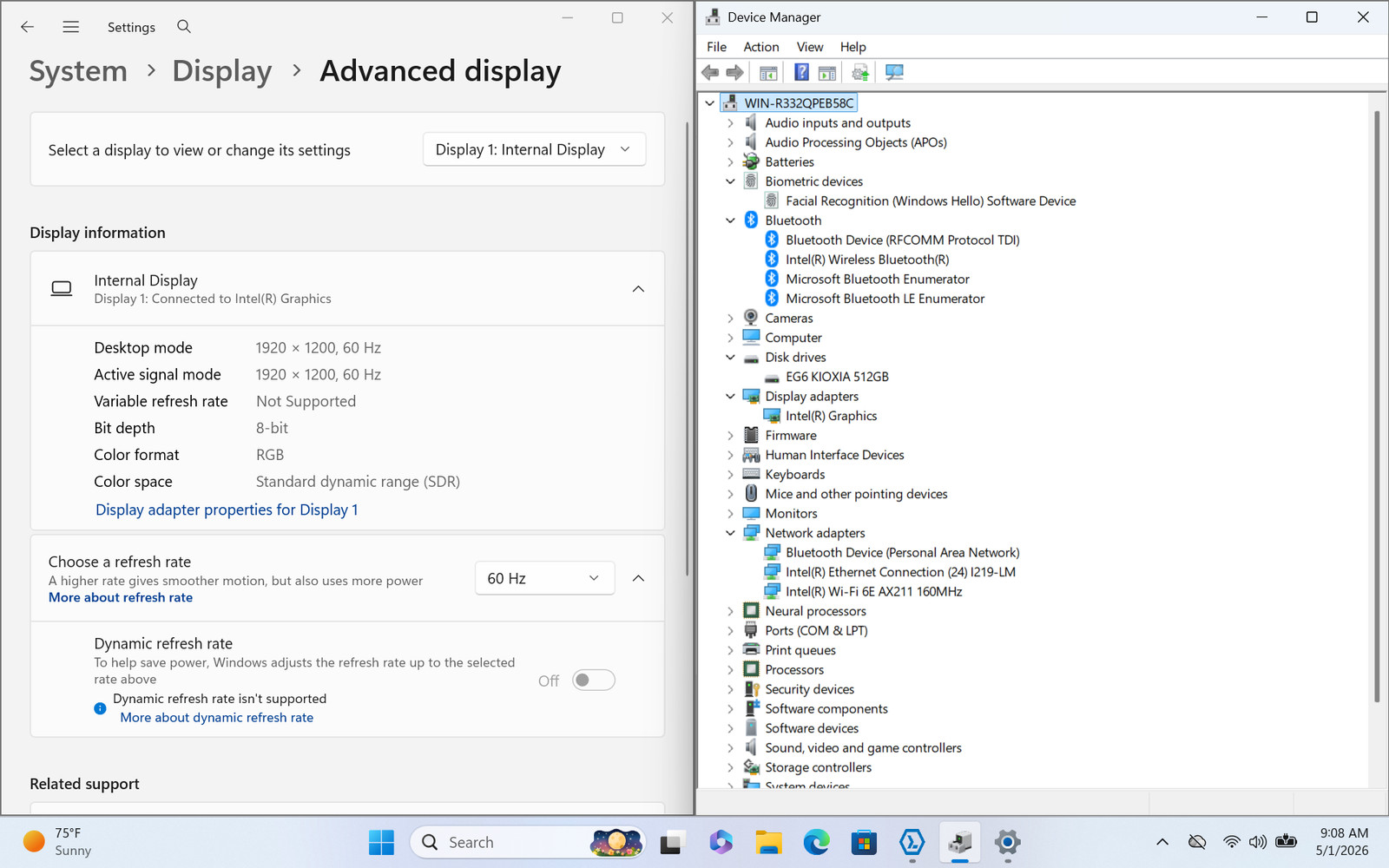Click the Windows Start button on taskbar
This screenshot has height=868, width=1389.
click(381, 842)
